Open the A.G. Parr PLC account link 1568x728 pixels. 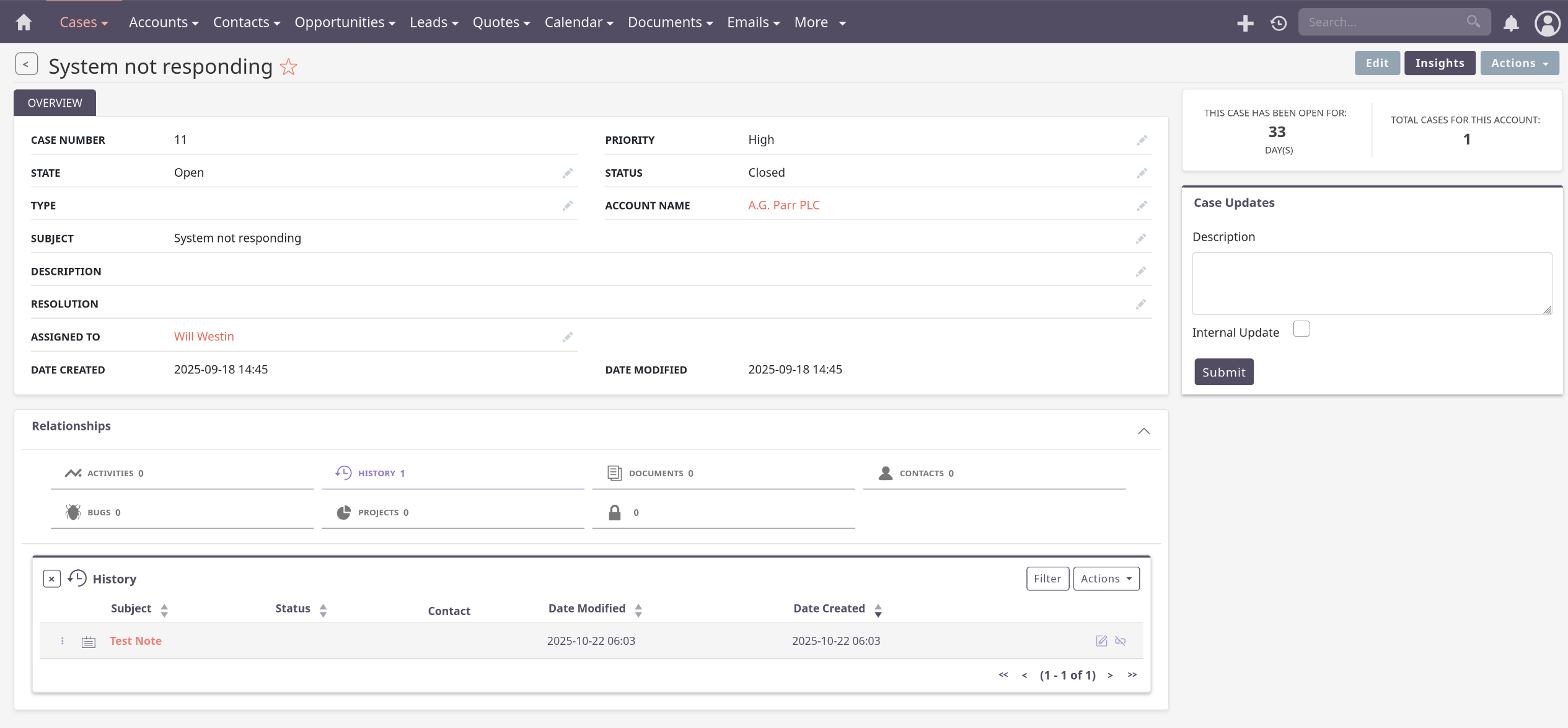pyautogui.click(x=783, y=205)
